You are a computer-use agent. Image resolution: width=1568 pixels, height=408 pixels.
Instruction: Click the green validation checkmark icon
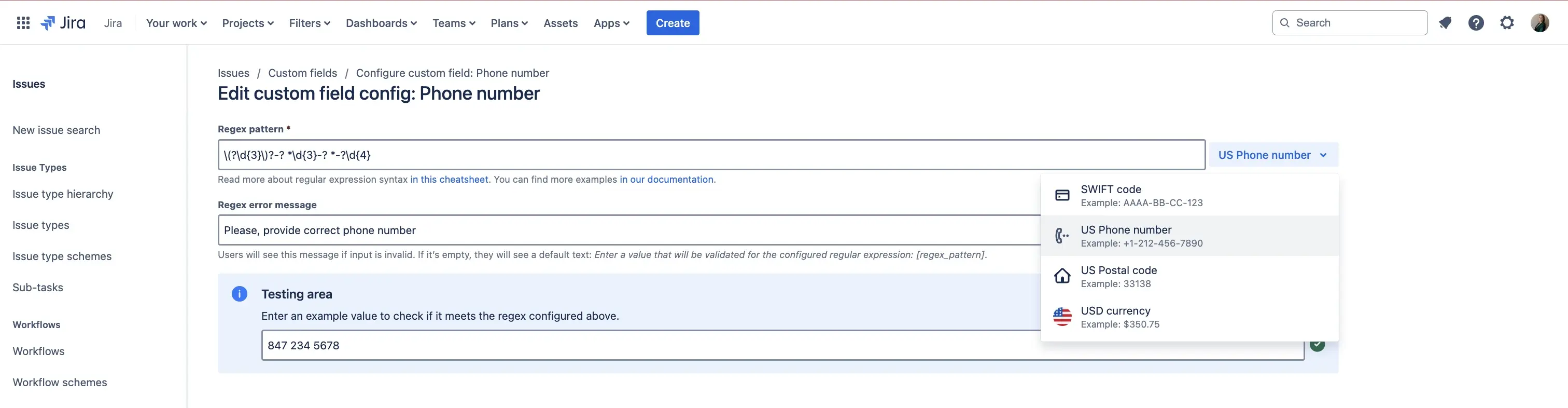tap(1317, 345)
